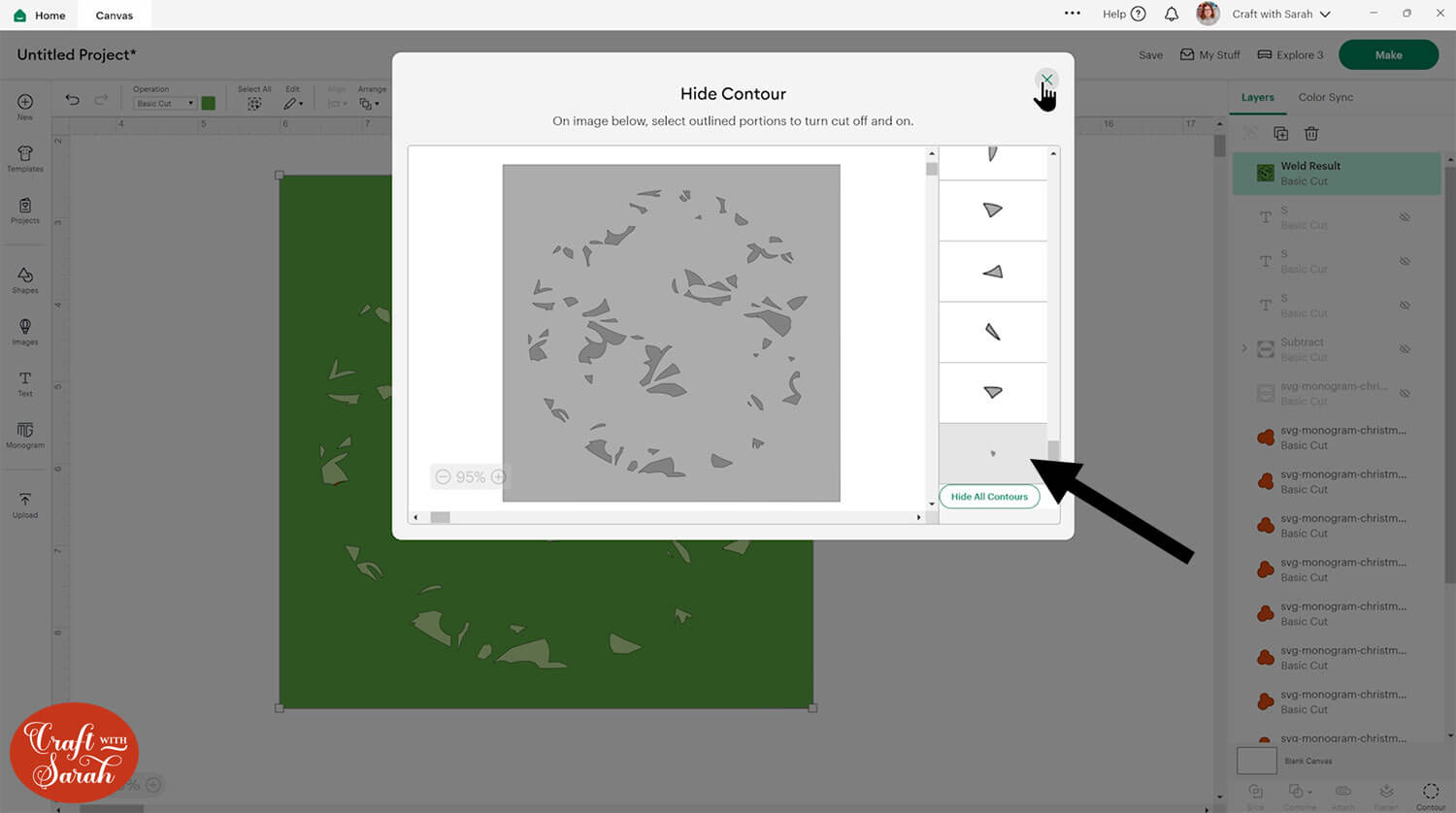Image resolution: width=1456 pixels, height=813 pixels.
Task: Click the contour preview image
Action: click(x=671, y=333)
